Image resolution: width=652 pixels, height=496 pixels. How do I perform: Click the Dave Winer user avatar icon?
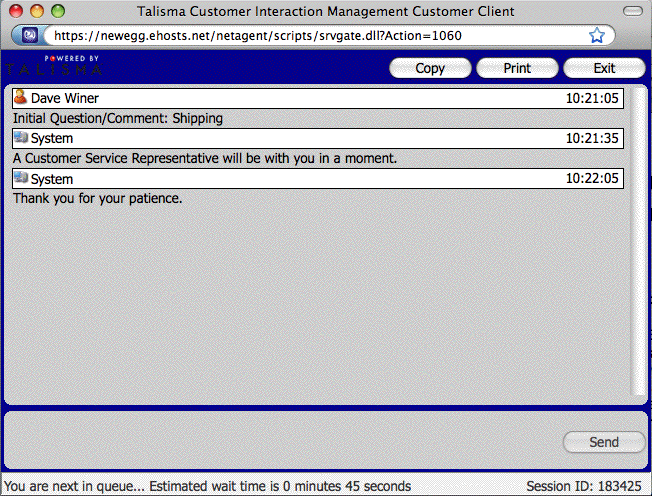[x=20, y=98]
